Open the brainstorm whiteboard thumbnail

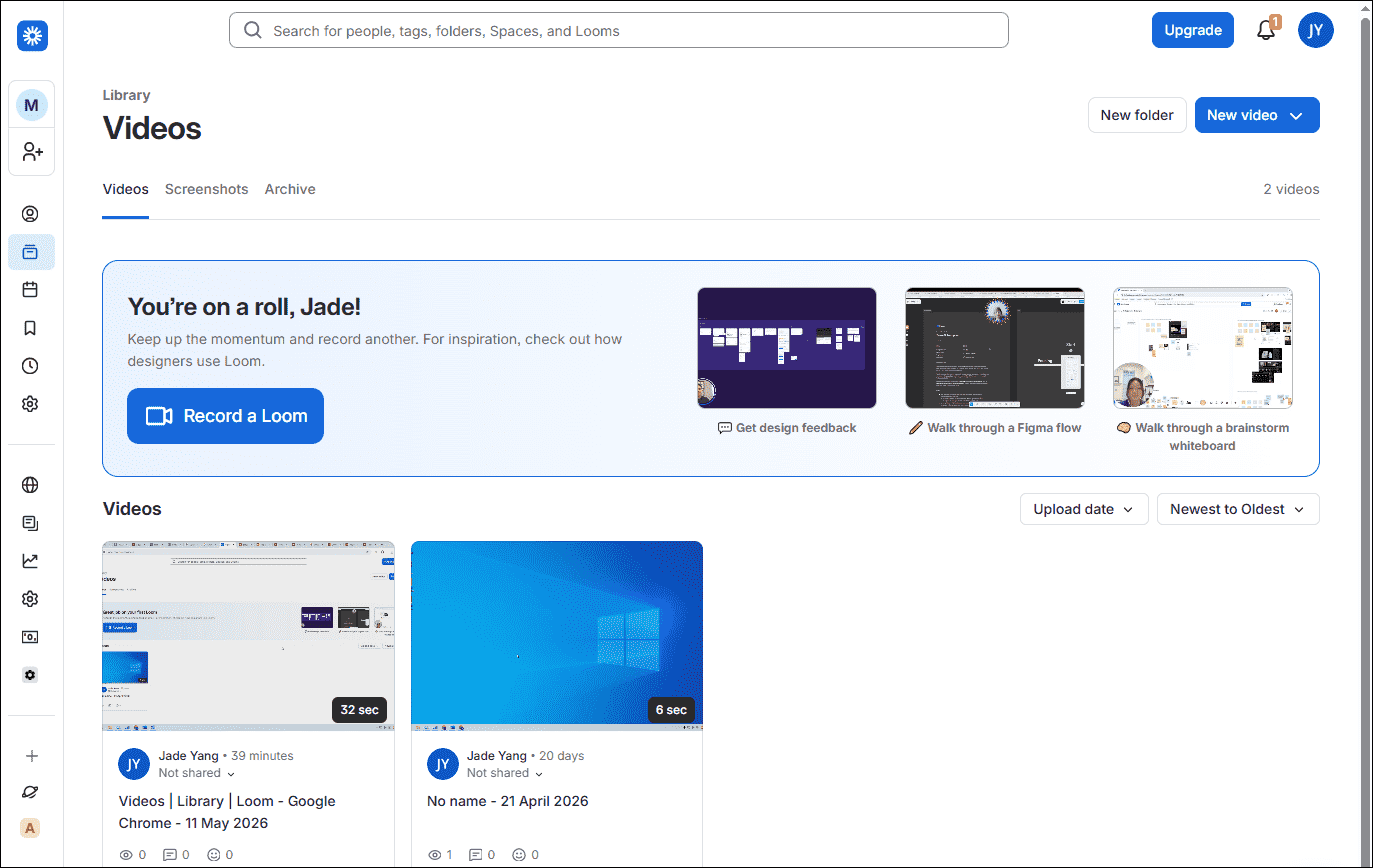(x=1203, y=348)
